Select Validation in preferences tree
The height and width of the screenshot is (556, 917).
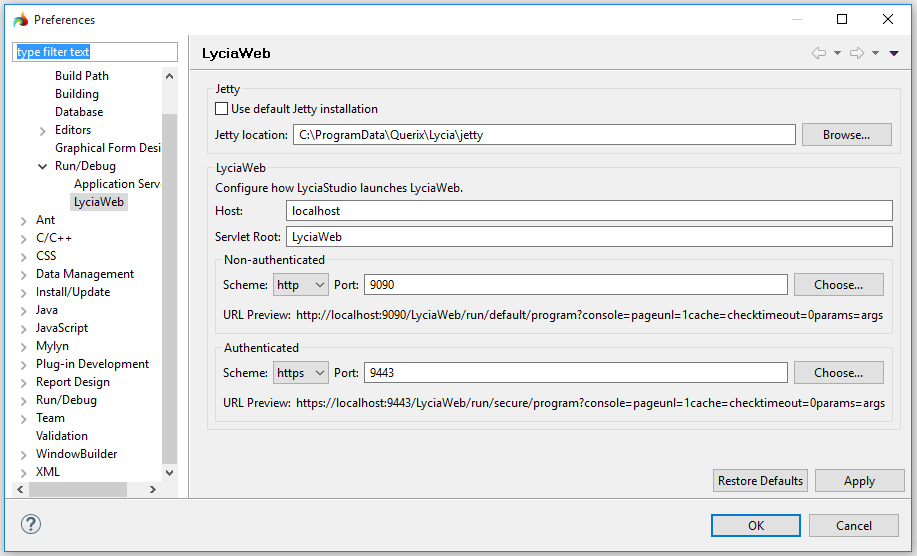coord(62,436)
